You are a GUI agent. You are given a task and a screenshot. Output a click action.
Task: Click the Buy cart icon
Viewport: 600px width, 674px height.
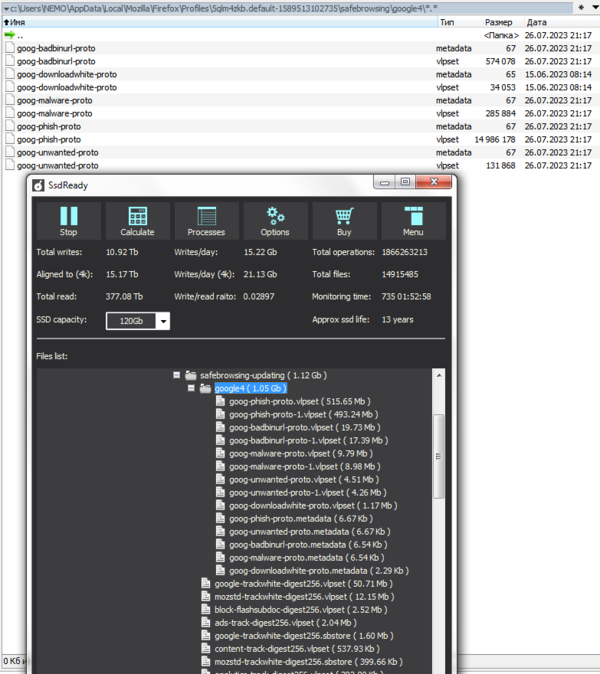tap(344, 221)
